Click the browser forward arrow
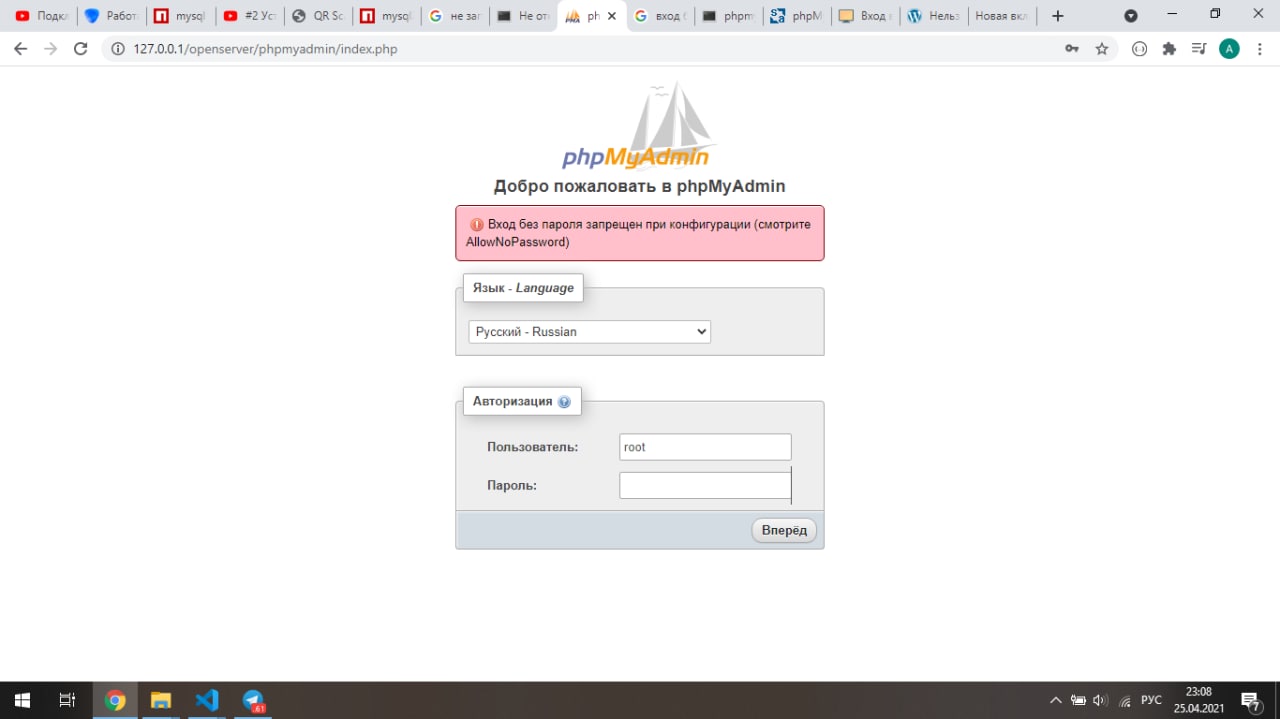Screen dimensions: 1280x719 tap(50, 48)
